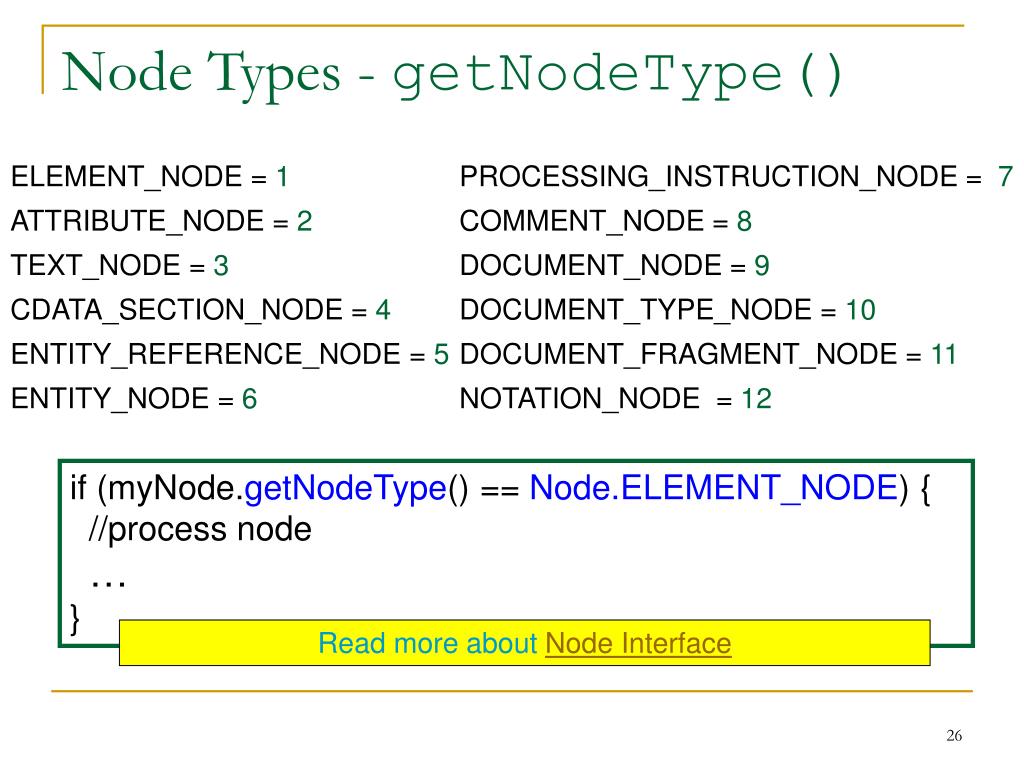Image resolution: width=1024 pixels, height=768 pixels.
Task: Click the 'Read more about' text
Action: click(428, 643)
